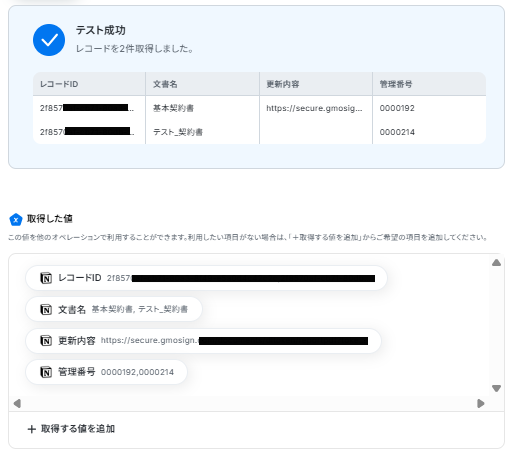Click the Notion icon beside レコードID
The height and width of the screenshot is (458, 510).
click(46, 278)
